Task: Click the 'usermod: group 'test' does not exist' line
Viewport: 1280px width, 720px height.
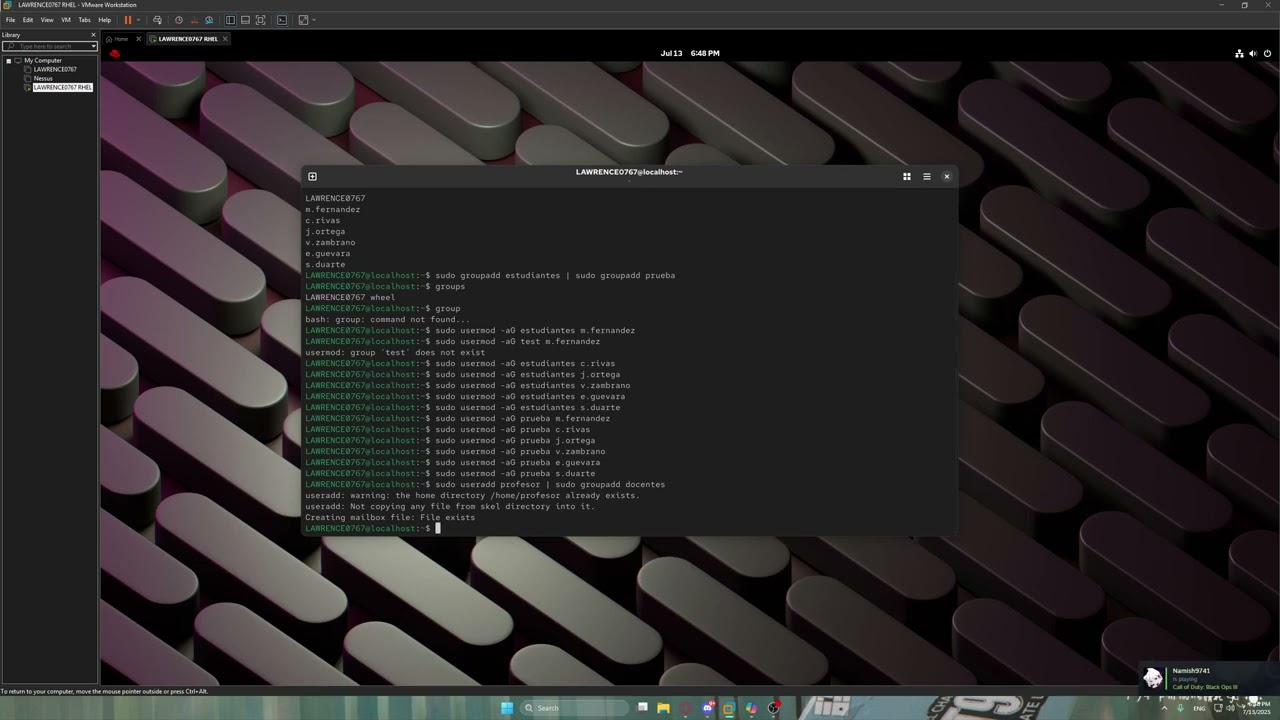Action: 395,352
